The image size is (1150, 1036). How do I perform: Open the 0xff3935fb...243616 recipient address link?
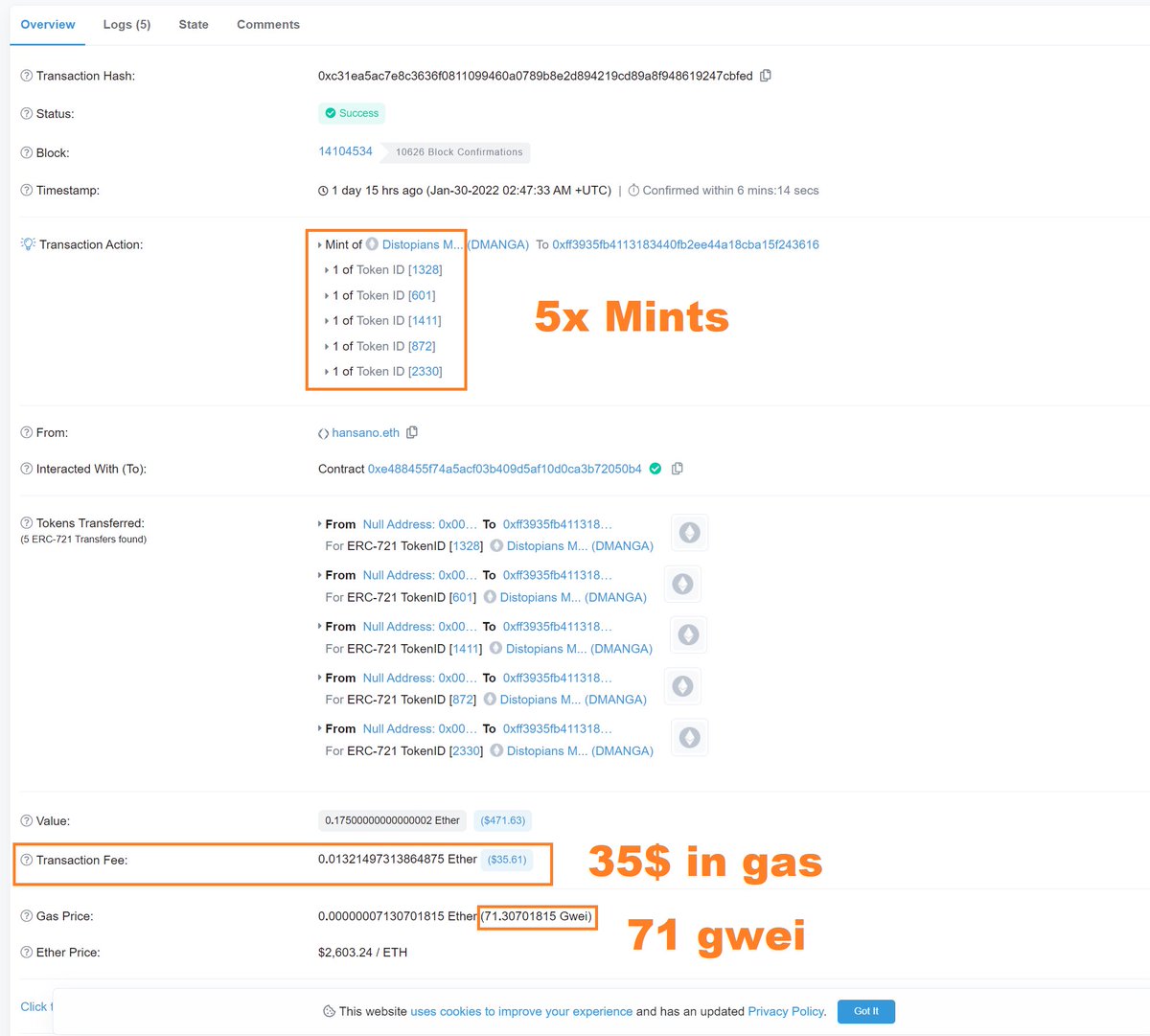pyautogui.click(x=685, y=244)
